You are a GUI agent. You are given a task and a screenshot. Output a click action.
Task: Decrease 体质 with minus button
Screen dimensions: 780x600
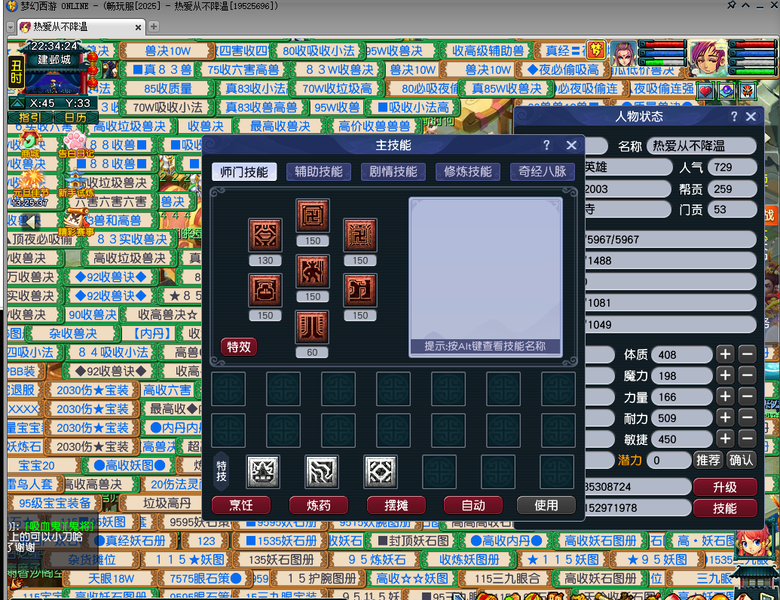(x=747, y=354)
